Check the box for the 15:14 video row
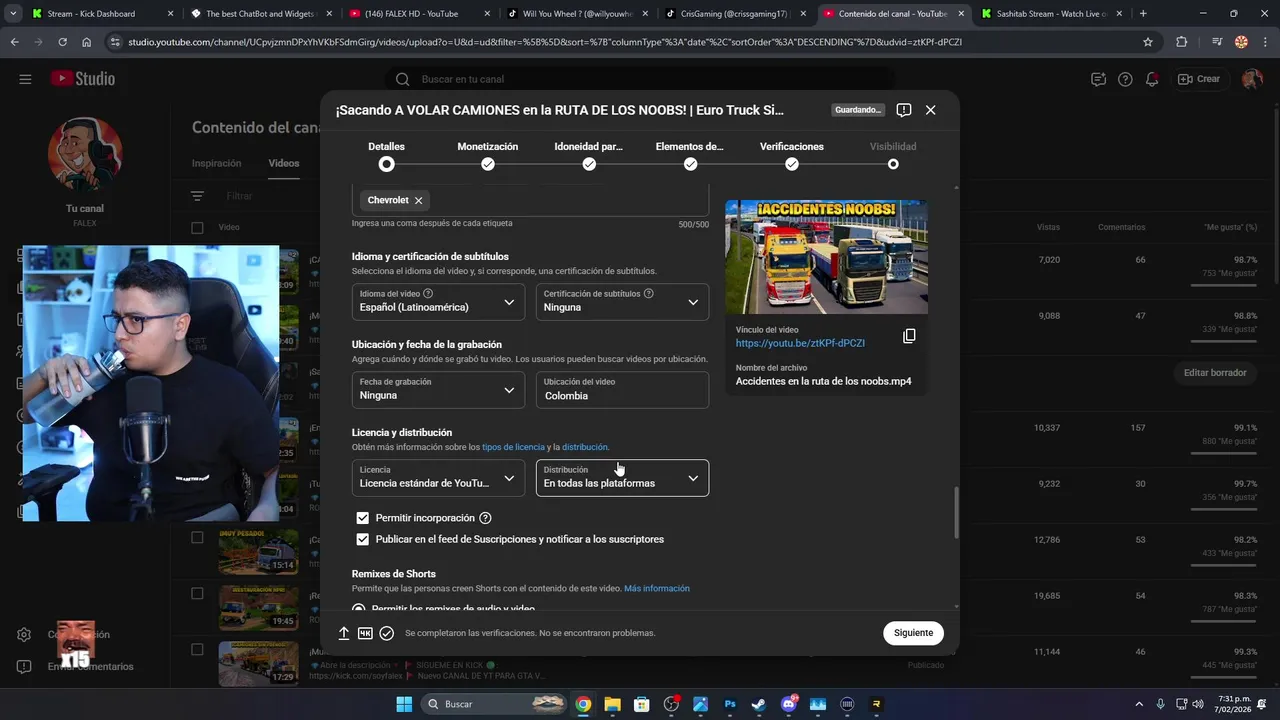Image resolution: width=1280 pixels, height=720 pixels. coord(197,537)
